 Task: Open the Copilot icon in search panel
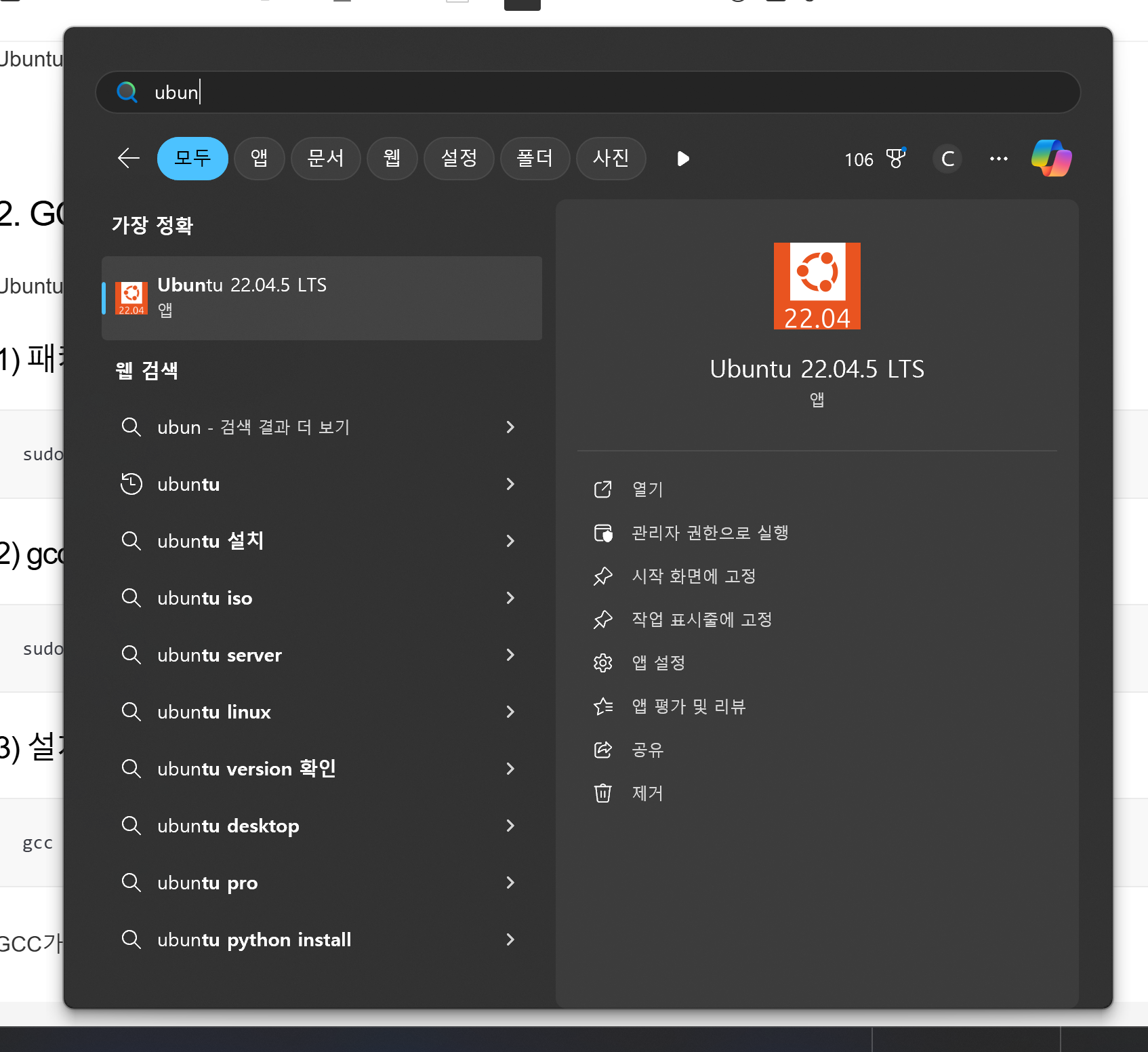point(1051,159)
